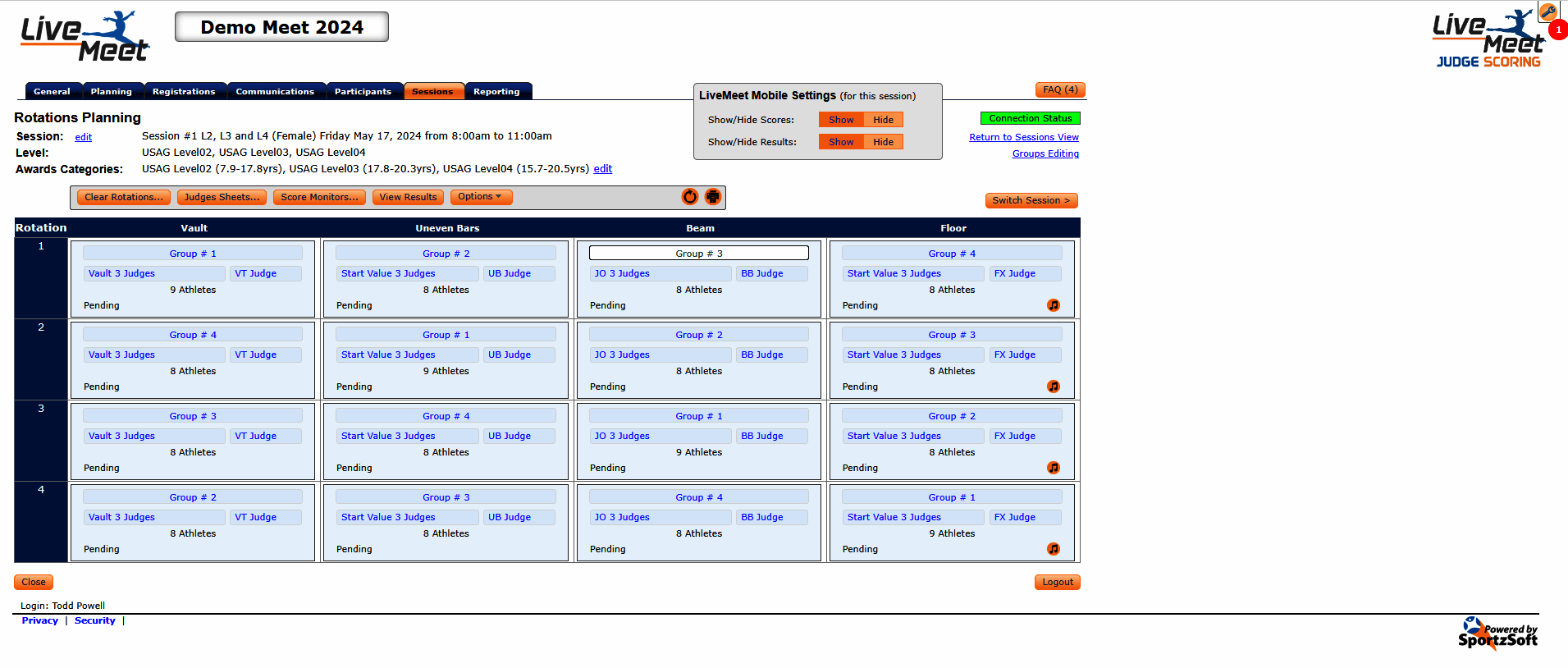Screen dimensions: 1568x668
Task: Click the print icon in toolbar
Action: point(713,197)
